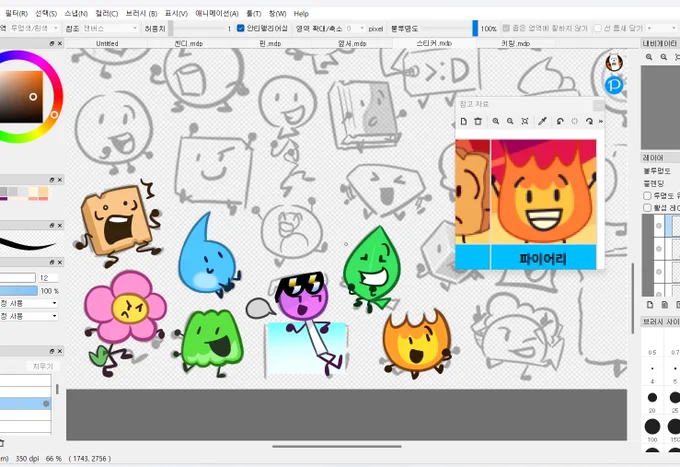The width and height of the screenshot is (680, 467).
Task: Close the brush preview panel
Action: 60,225
